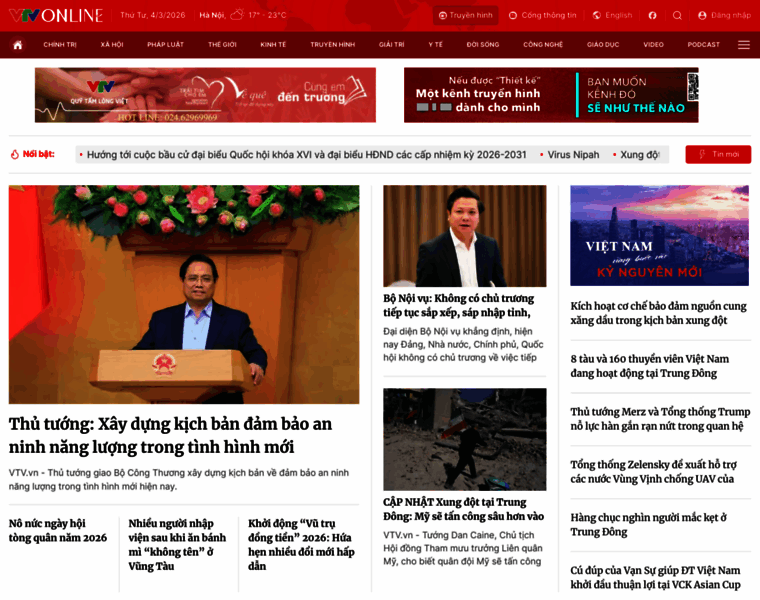Open the Video menu
Image resolution: width=760 pixels, height=600 pixels.
tap(653, 45)
